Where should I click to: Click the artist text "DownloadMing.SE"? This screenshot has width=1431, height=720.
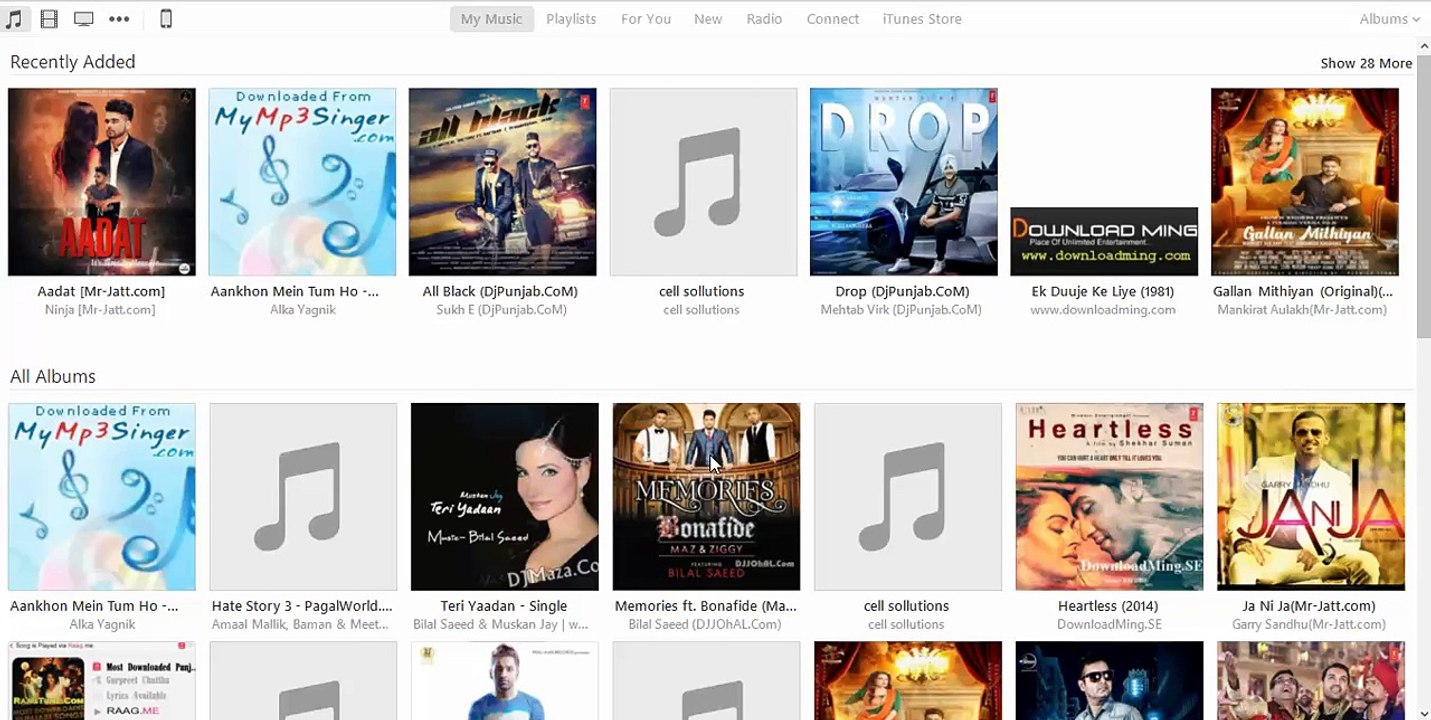coord(1109,624)
